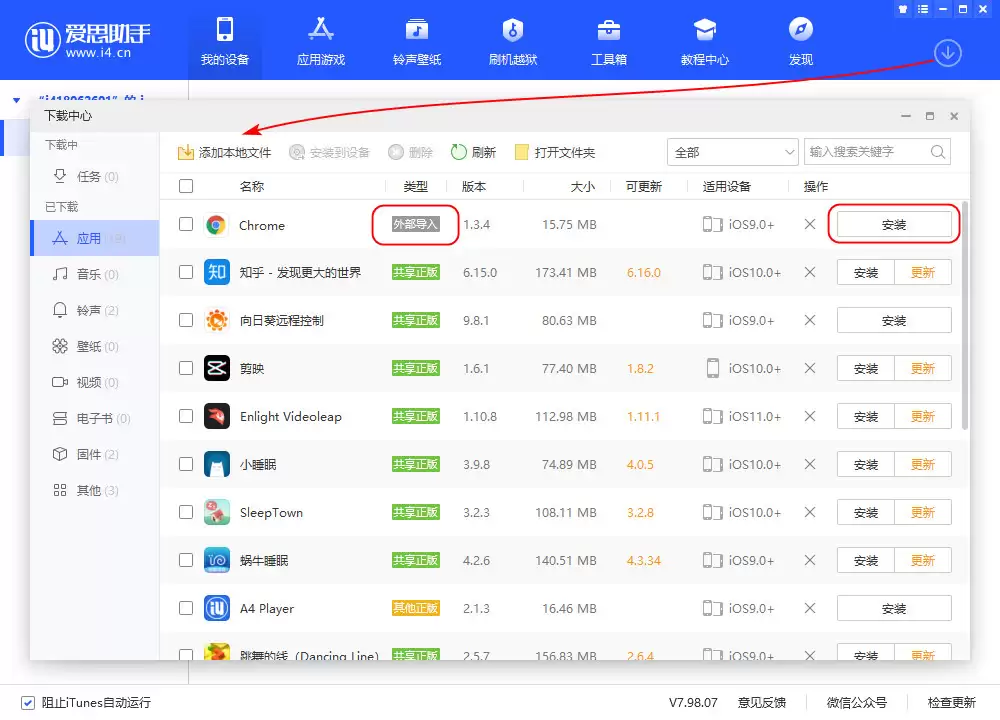Screen dimensions: 1000x720
Task: Delete the 知乎 entry with X
Action: 810,272
